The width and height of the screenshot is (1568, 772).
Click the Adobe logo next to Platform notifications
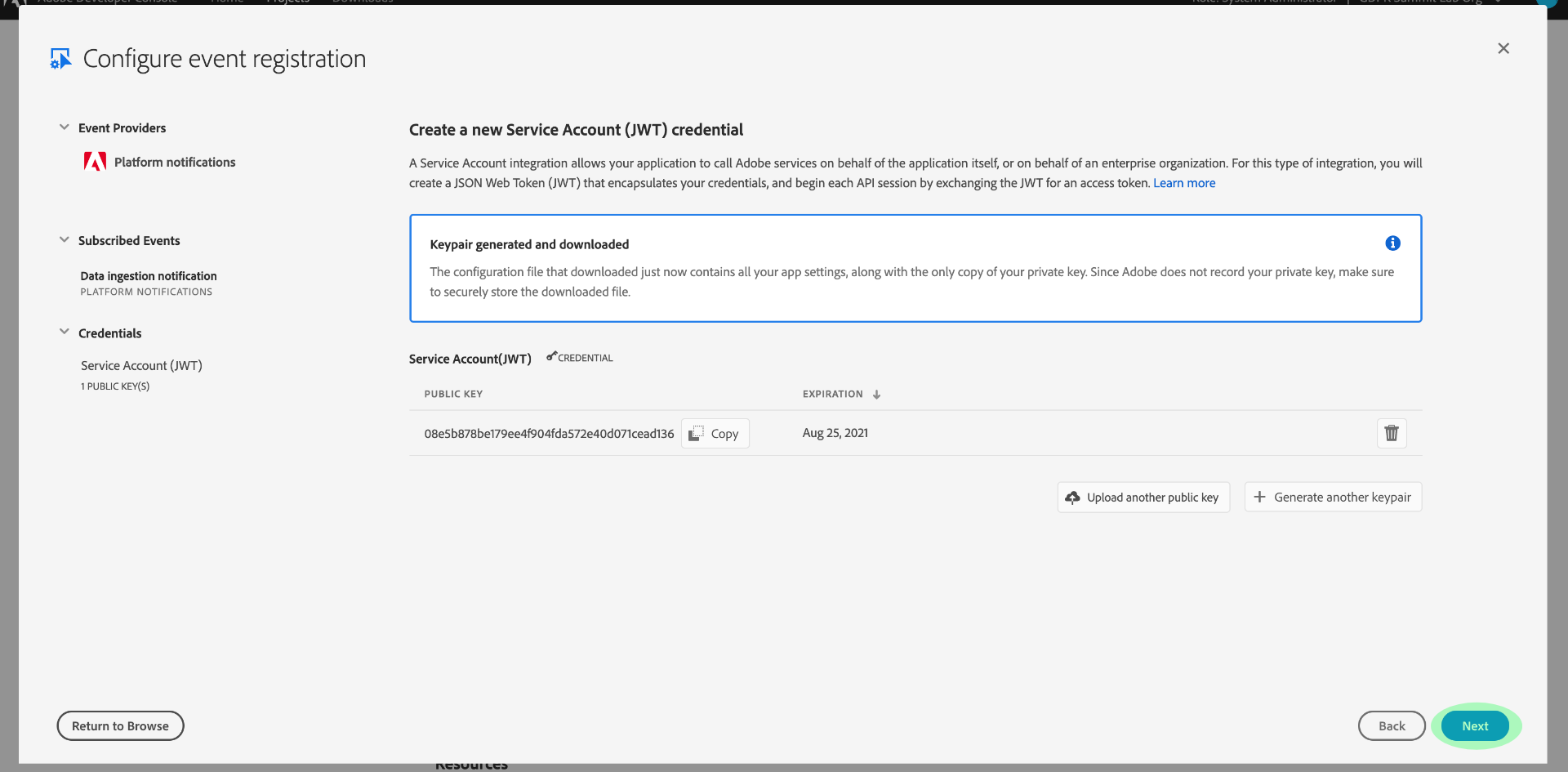(x=95, y=162)
